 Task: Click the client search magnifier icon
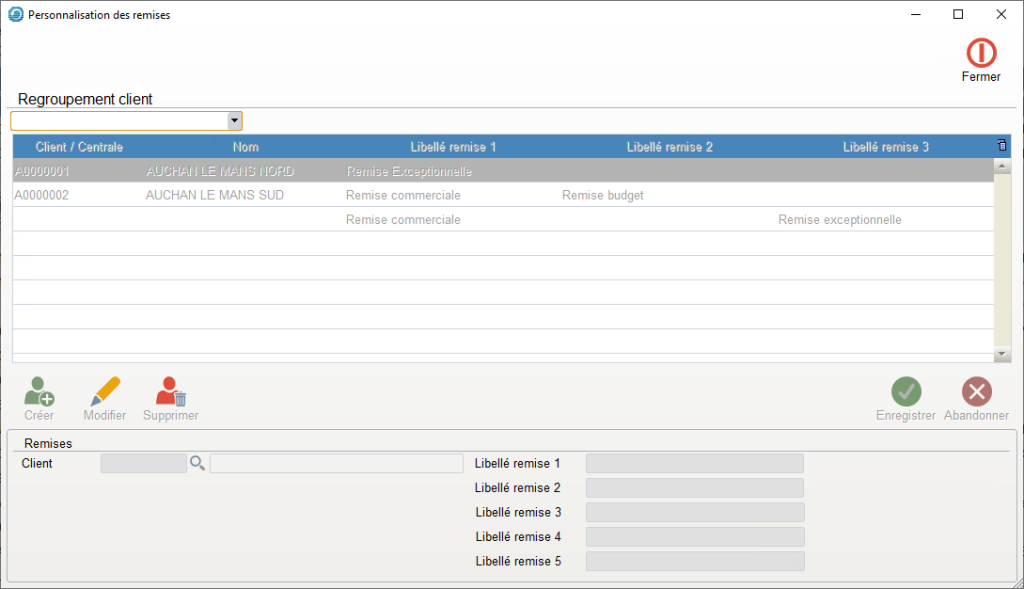197,463
